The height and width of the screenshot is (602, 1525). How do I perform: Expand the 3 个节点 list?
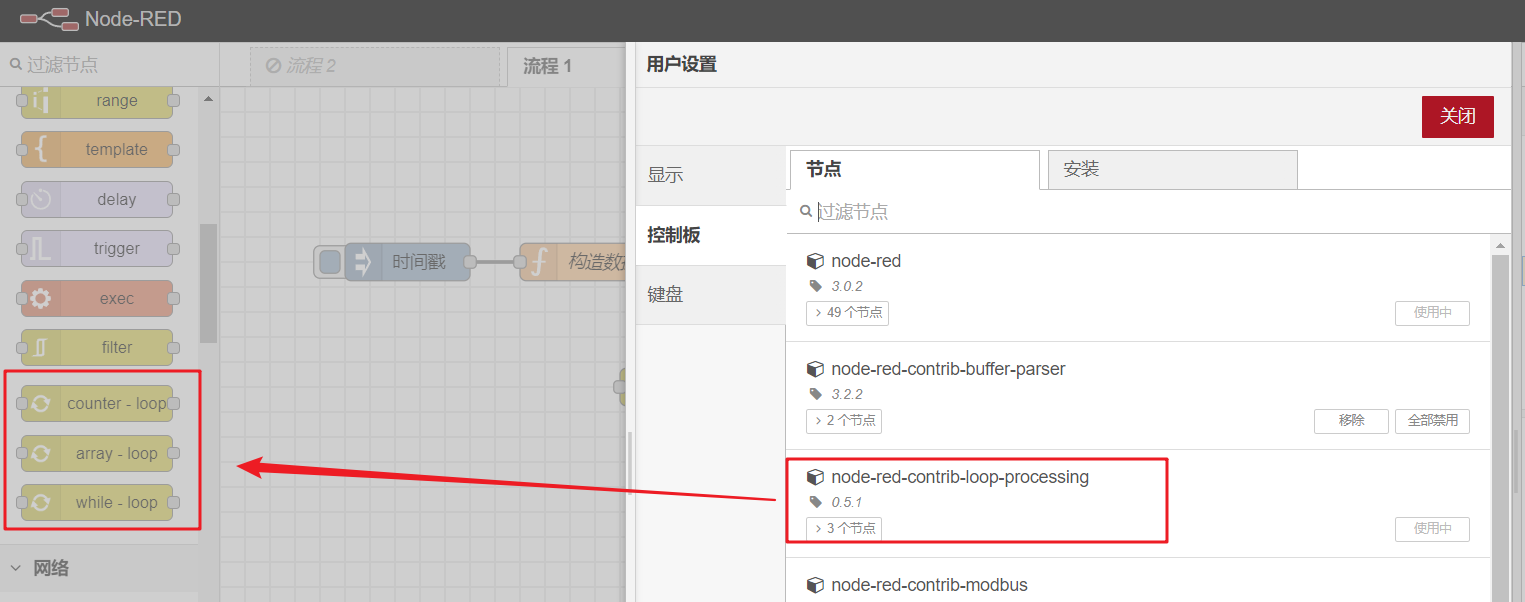coord(844,529)
